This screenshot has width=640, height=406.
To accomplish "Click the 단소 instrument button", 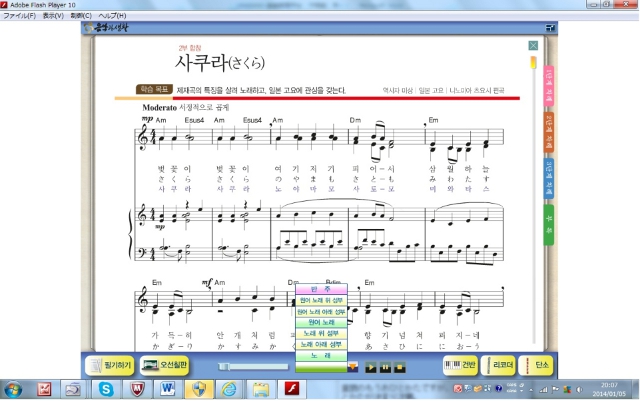I will 536,365.
